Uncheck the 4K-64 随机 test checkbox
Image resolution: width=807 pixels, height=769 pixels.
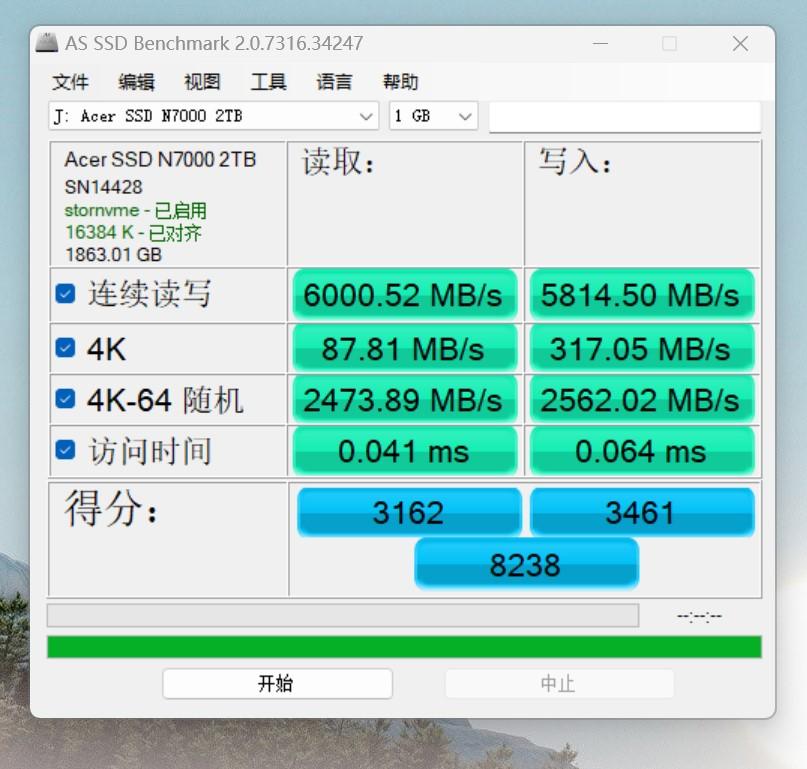(x=65, y=398)
